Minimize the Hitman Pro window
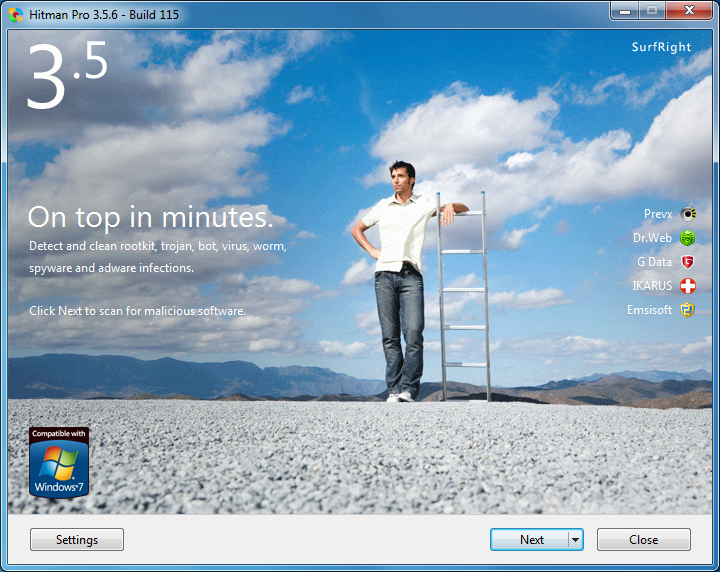Viewport: 720px width, 572px height. point(624,11)
